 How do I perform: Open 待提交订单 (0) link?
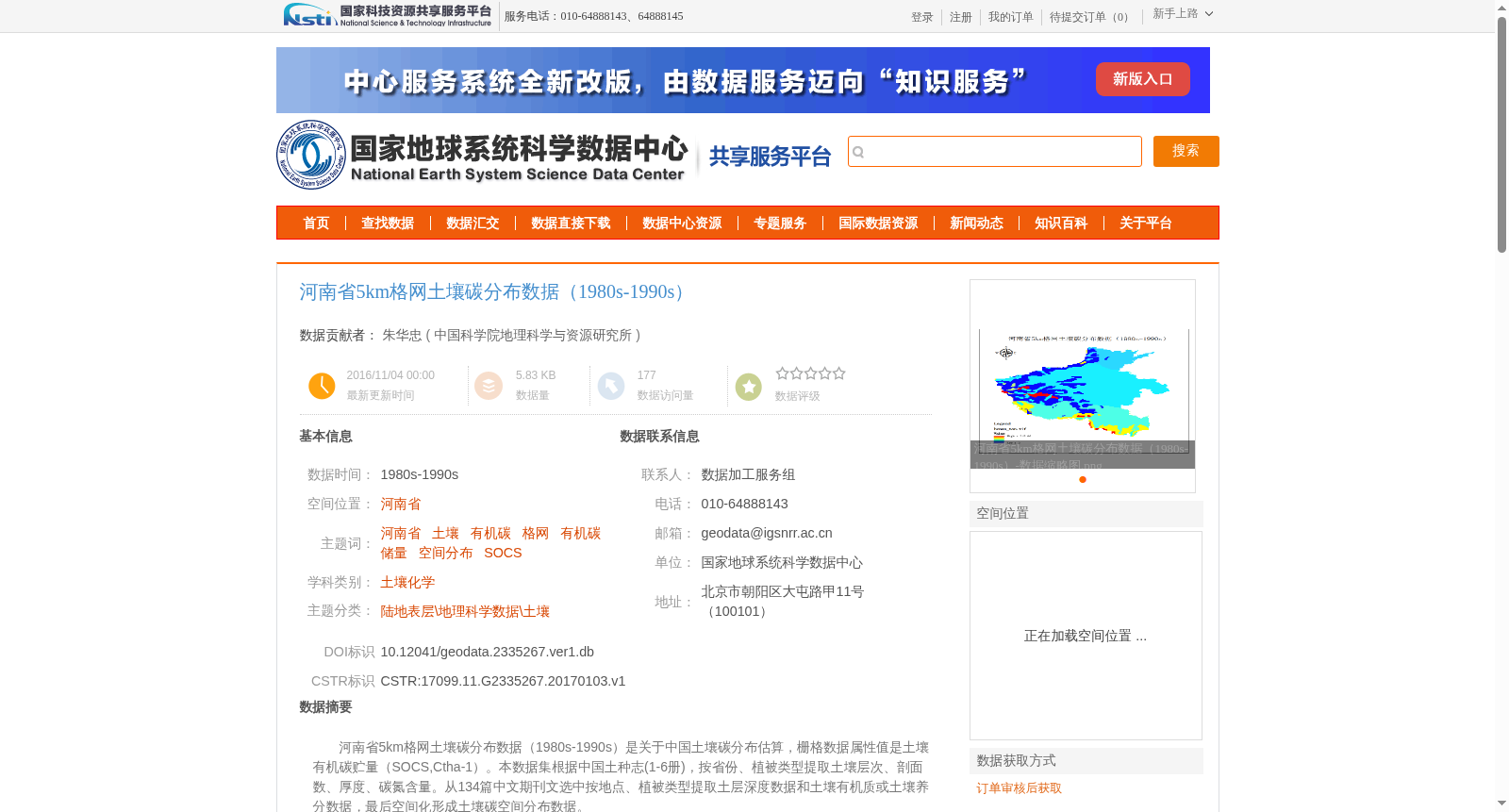pos(1091,17)
